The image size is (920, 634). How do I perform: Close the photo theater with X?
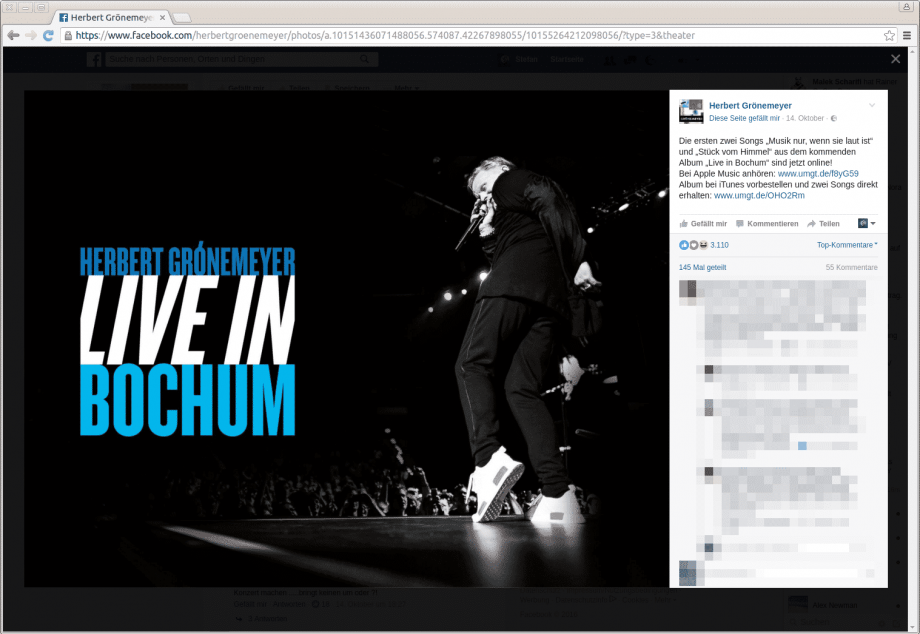[x=895, y=59]
